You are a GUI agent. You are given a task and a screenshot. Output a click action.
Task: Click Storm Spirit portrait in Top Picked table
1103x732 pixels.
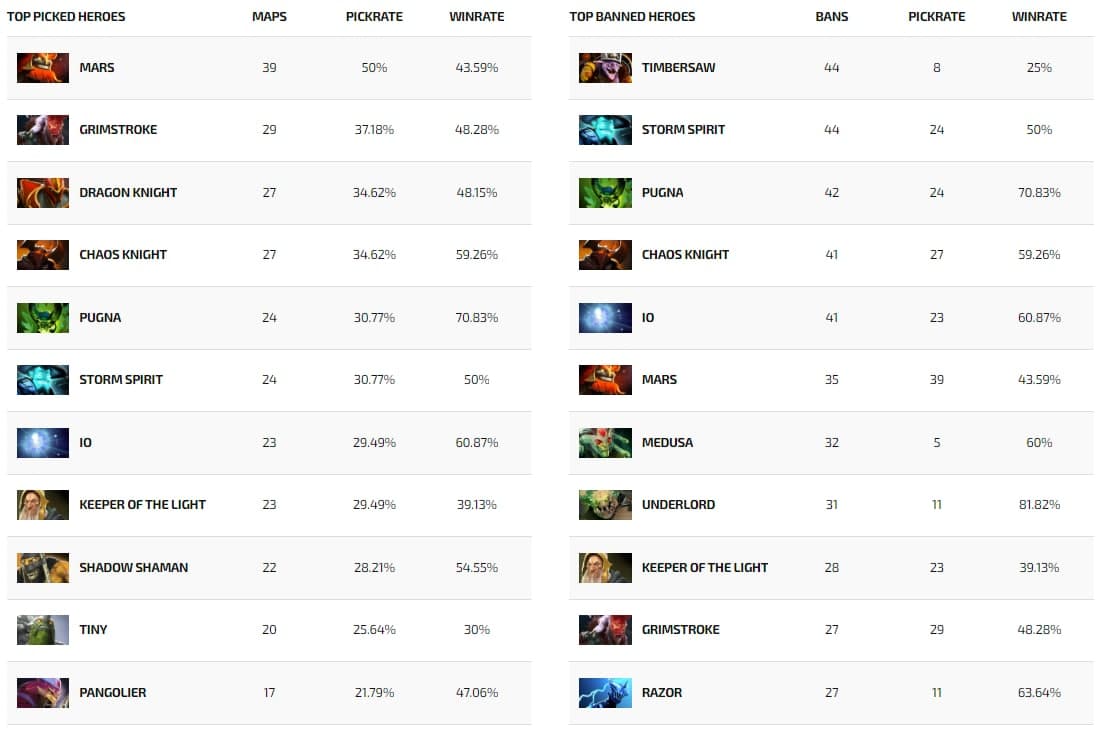click(x=43, y=380)
